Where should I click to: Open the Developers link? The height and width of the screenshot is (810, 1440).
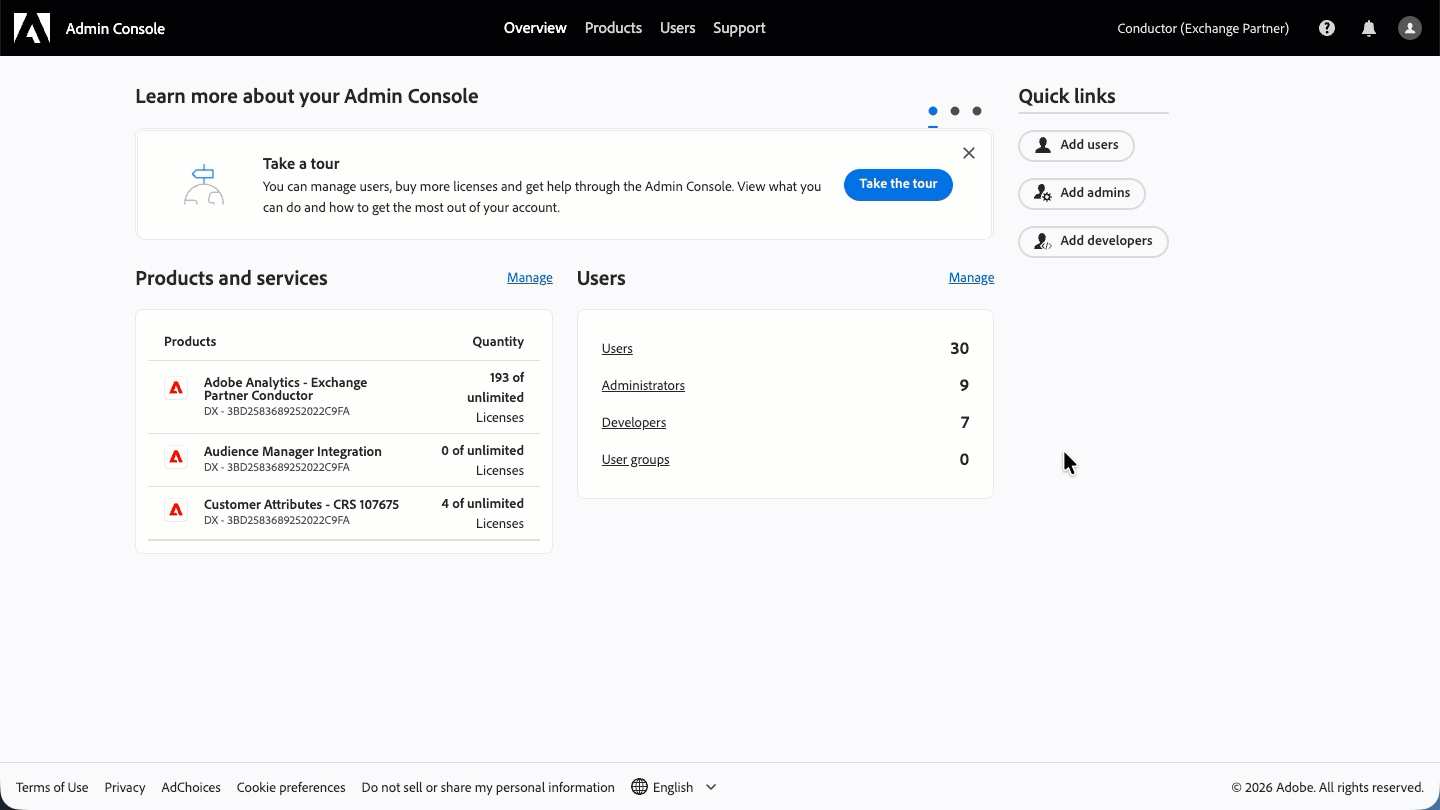coord(634,423)
